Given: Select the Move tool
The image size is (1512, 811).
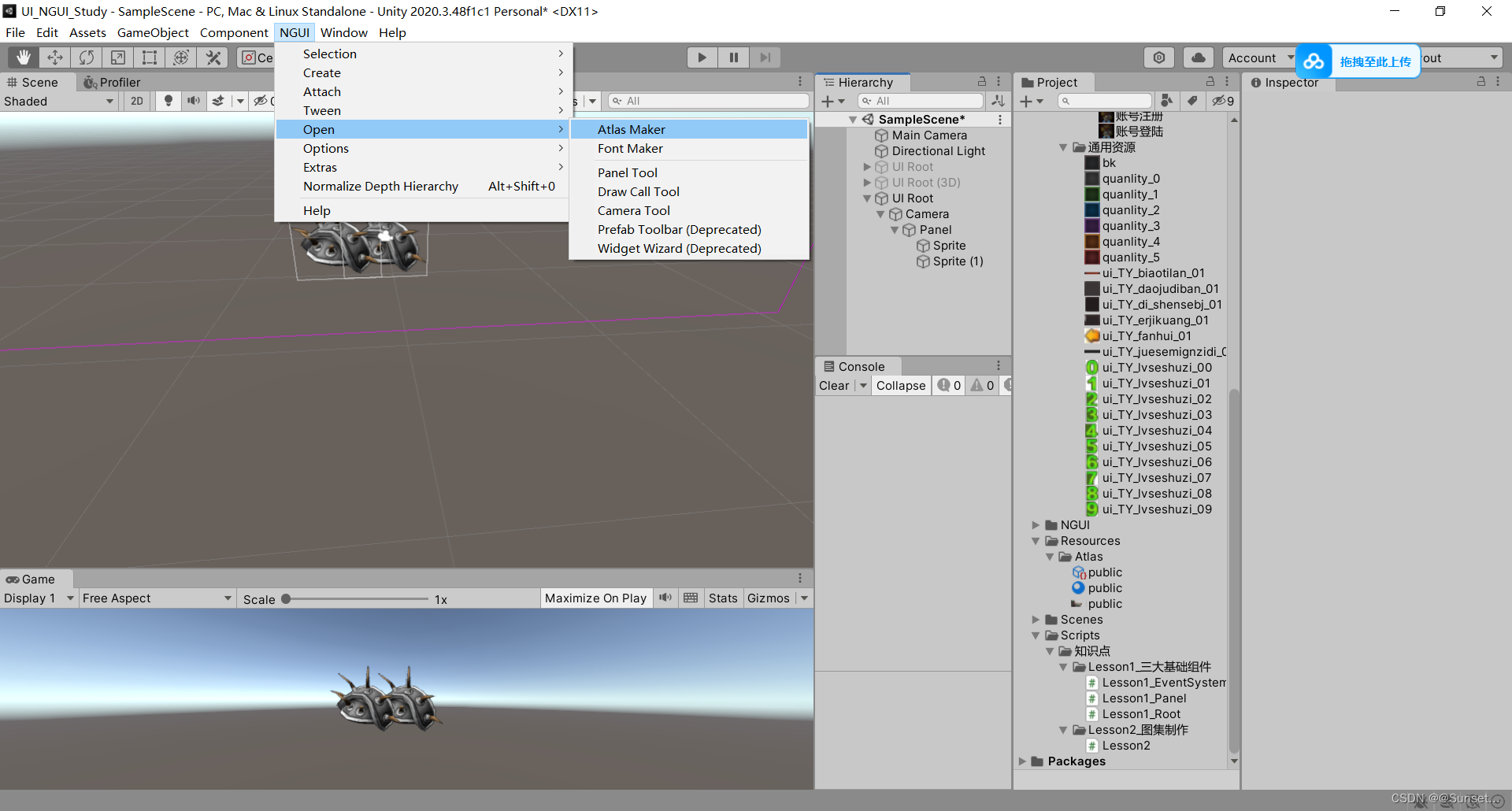Looking at the screenshot, I should pos(55,57).
